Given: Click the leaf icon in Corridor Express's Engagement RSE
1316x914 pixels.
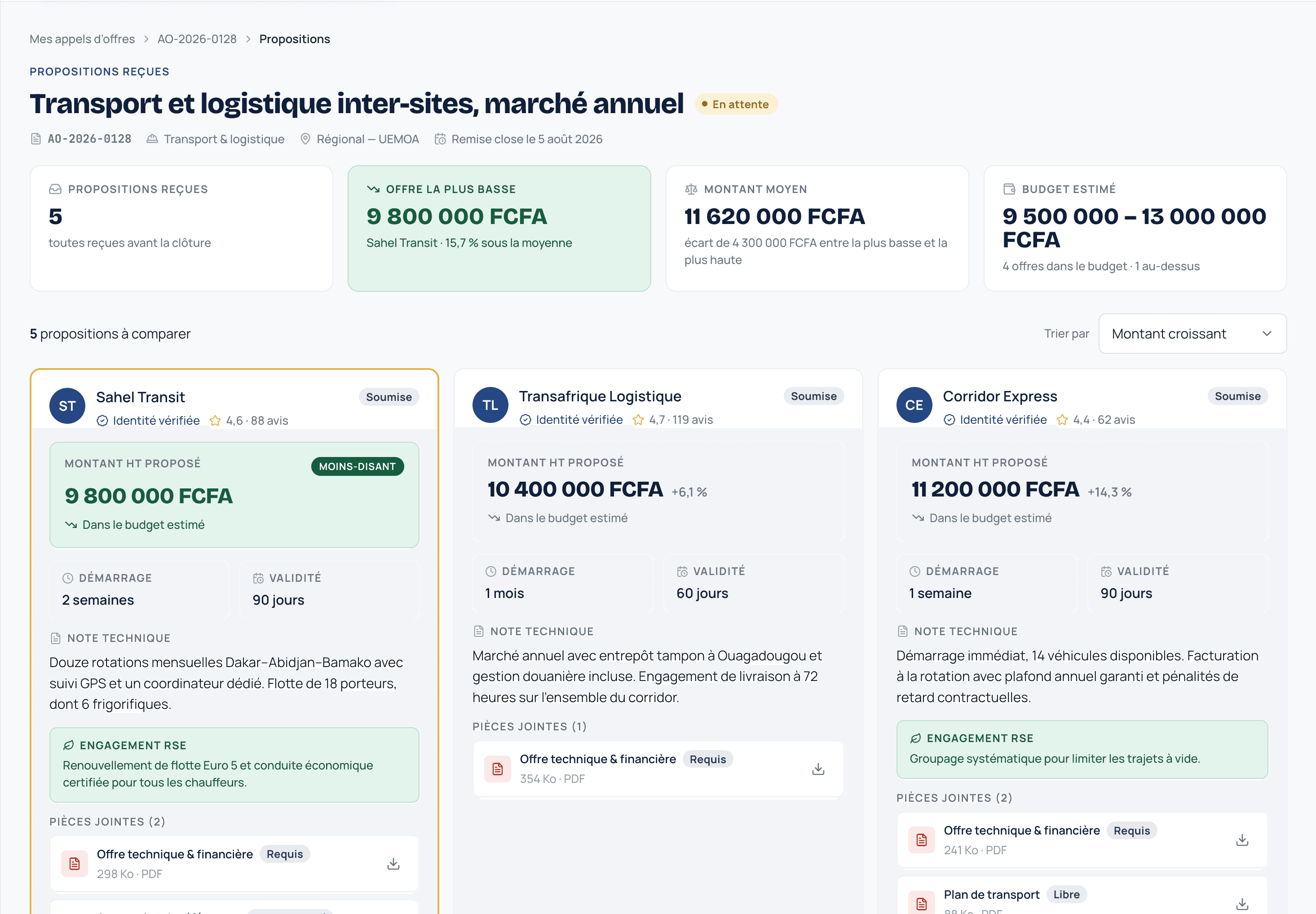Looking at the screenshot, I should [915, 738].
